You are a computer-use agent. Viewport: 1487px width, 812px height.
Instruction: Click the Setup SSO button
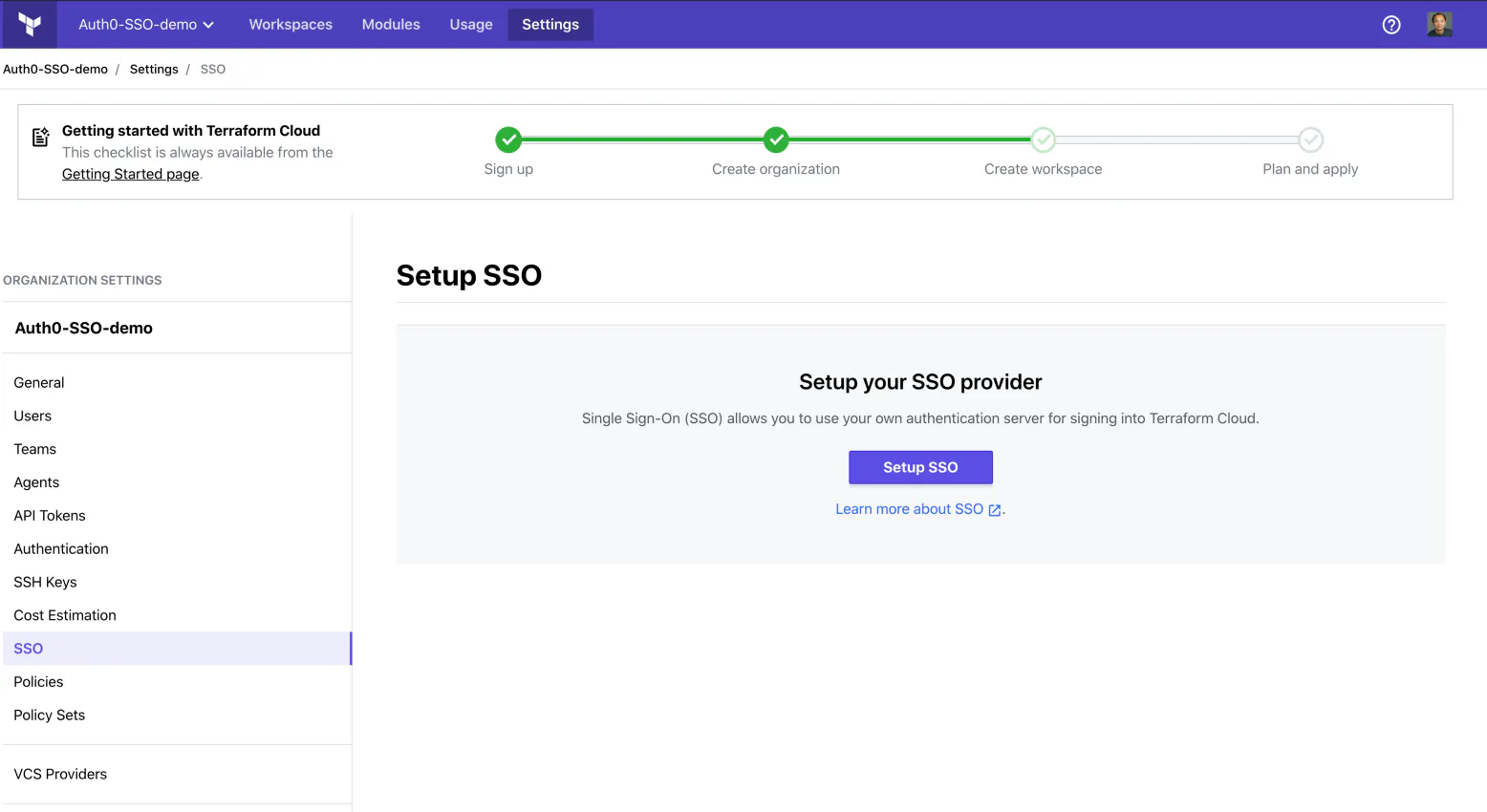click(920, 467)
